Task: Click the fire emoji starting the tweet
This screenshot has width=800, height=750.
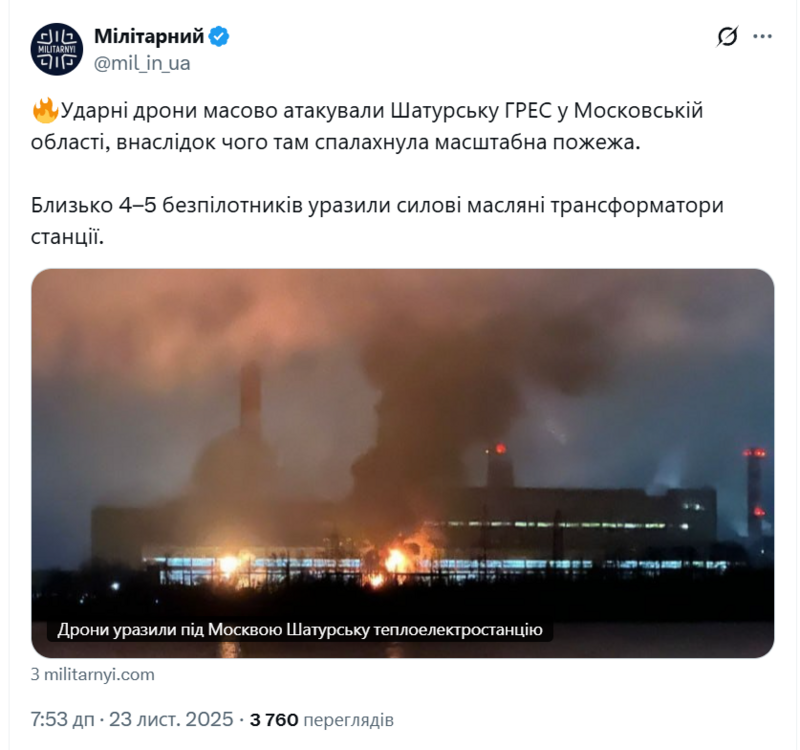Action: click(45, 111)
